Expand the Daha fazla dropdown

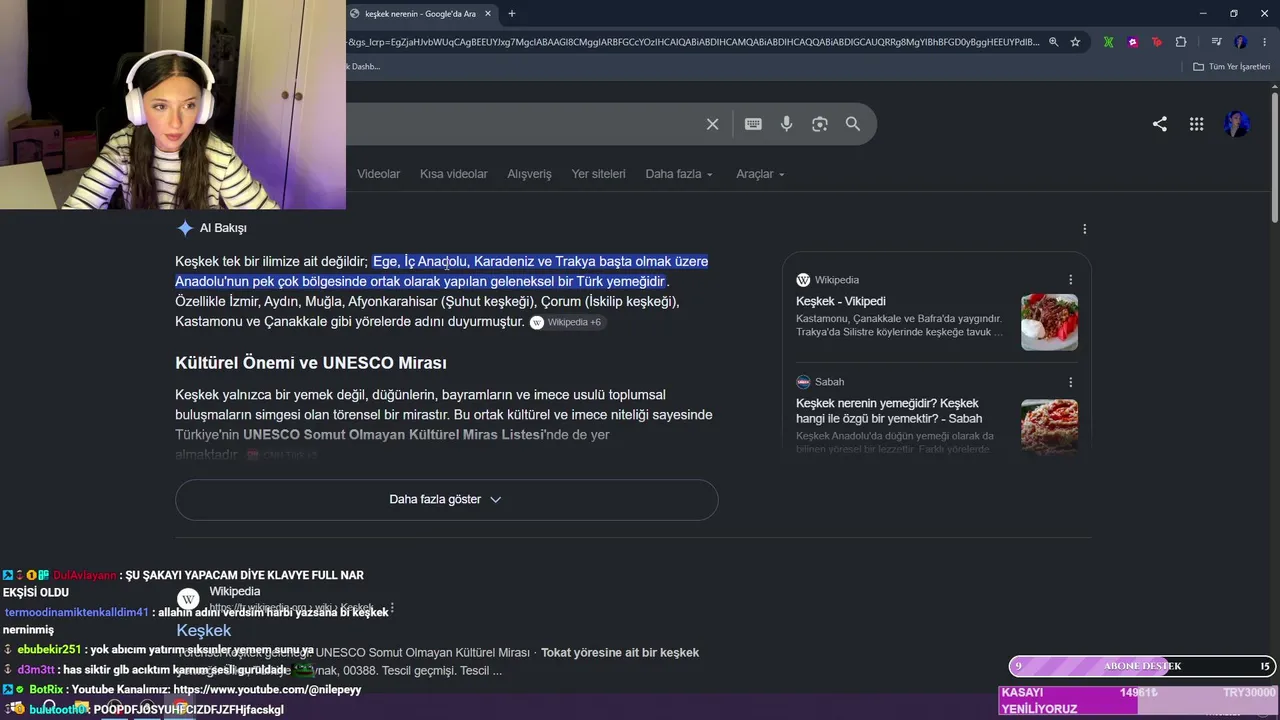[679, 174]
